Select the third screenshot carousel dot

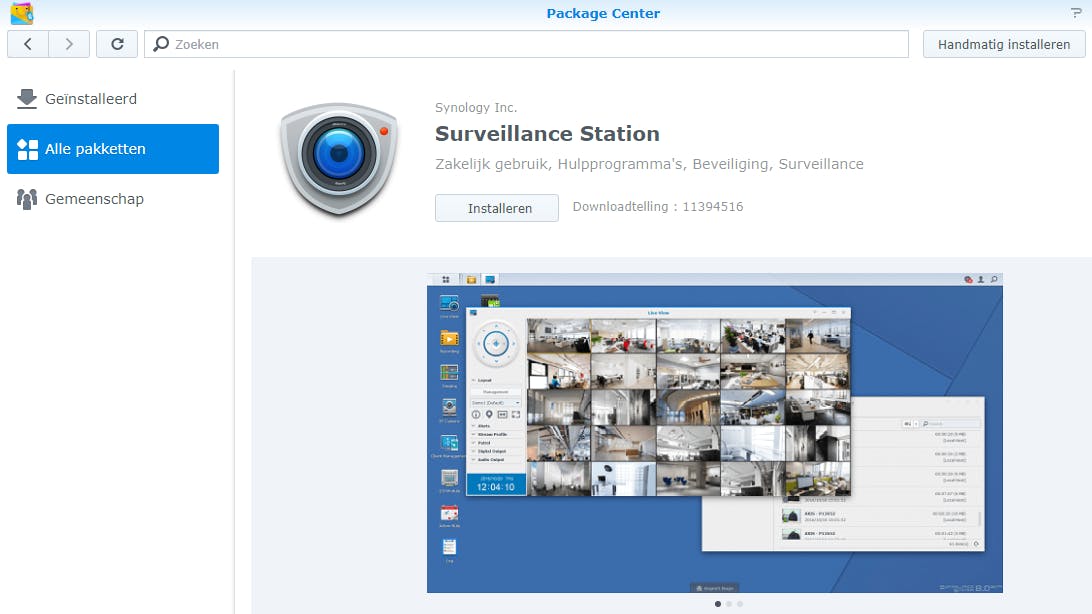(740, 604)
